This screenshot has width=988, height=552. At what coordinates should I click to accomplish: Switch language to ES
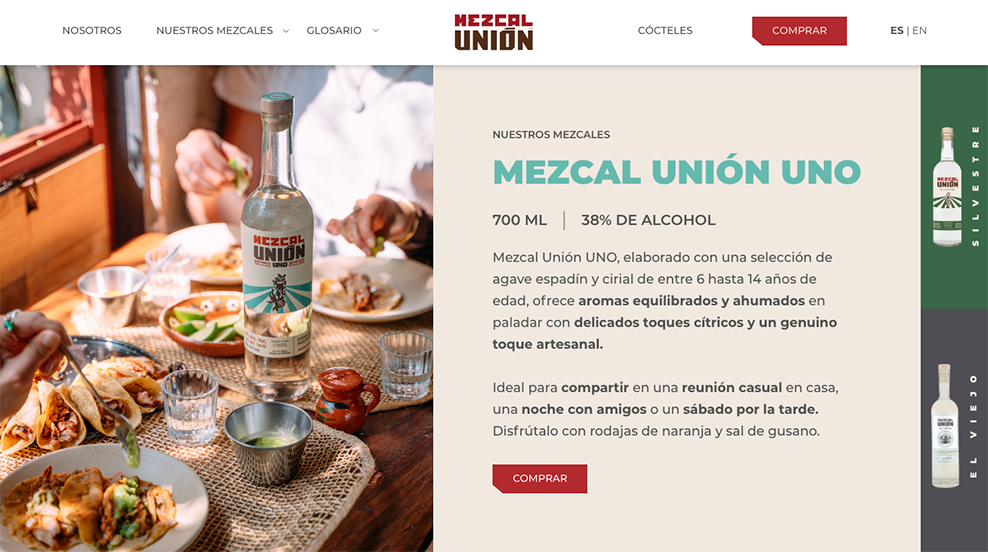(x=897, y=30)
